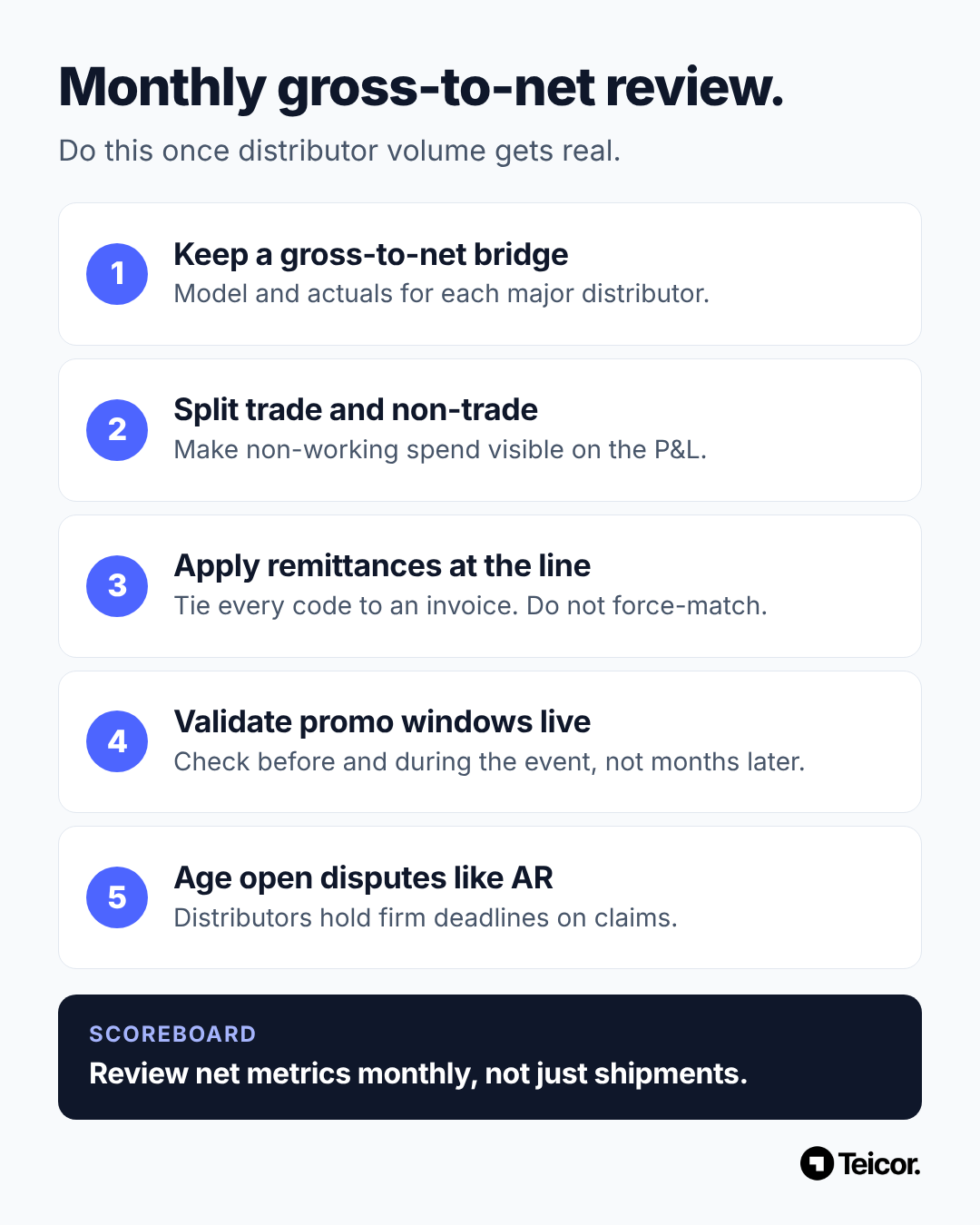Image resolution: width=980 pixels, height=1225 pixels.
Task: Click Tie every code to an invoice text
Action: pyautogui.click(x=471, y=606)
